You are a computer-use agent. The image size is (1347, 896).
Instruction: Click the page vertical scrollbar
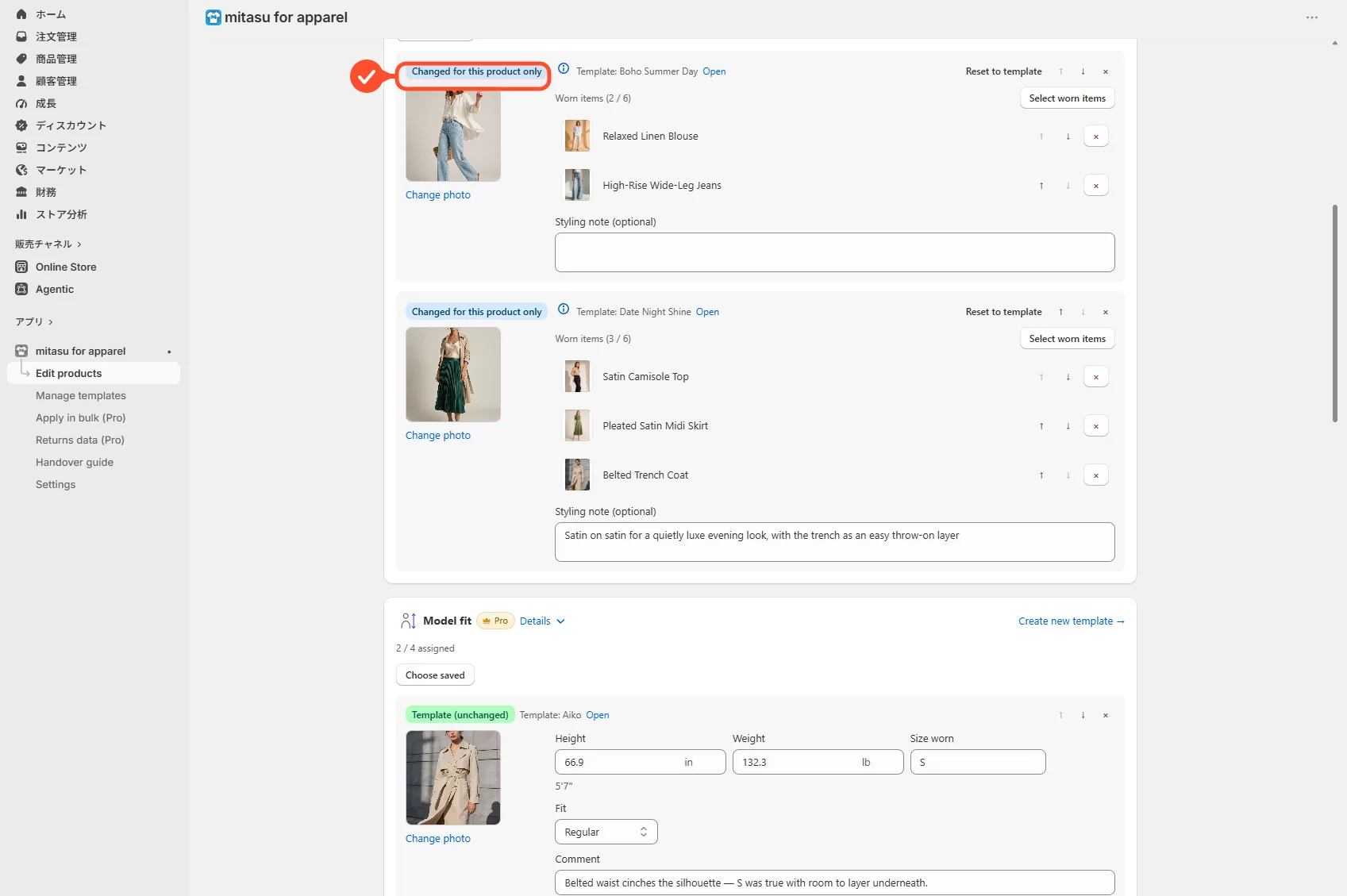tap(1335, 313)
